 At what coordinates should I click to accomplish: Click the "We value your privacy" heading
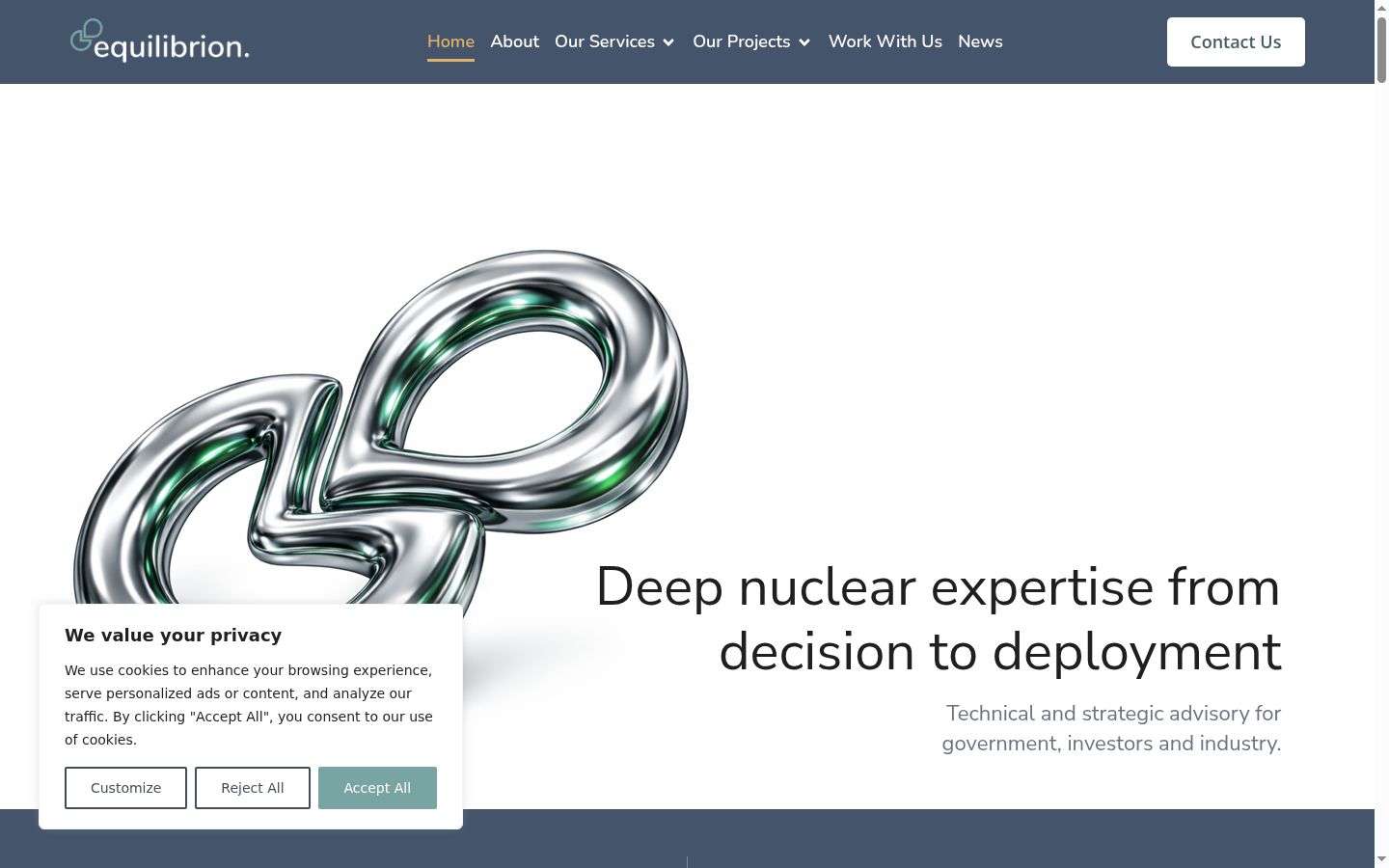pos(174,635)
